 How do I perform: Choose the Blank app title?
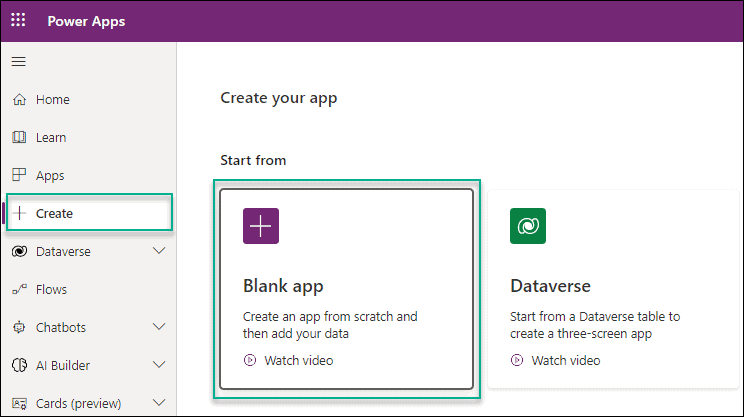(x=283, y=287)
